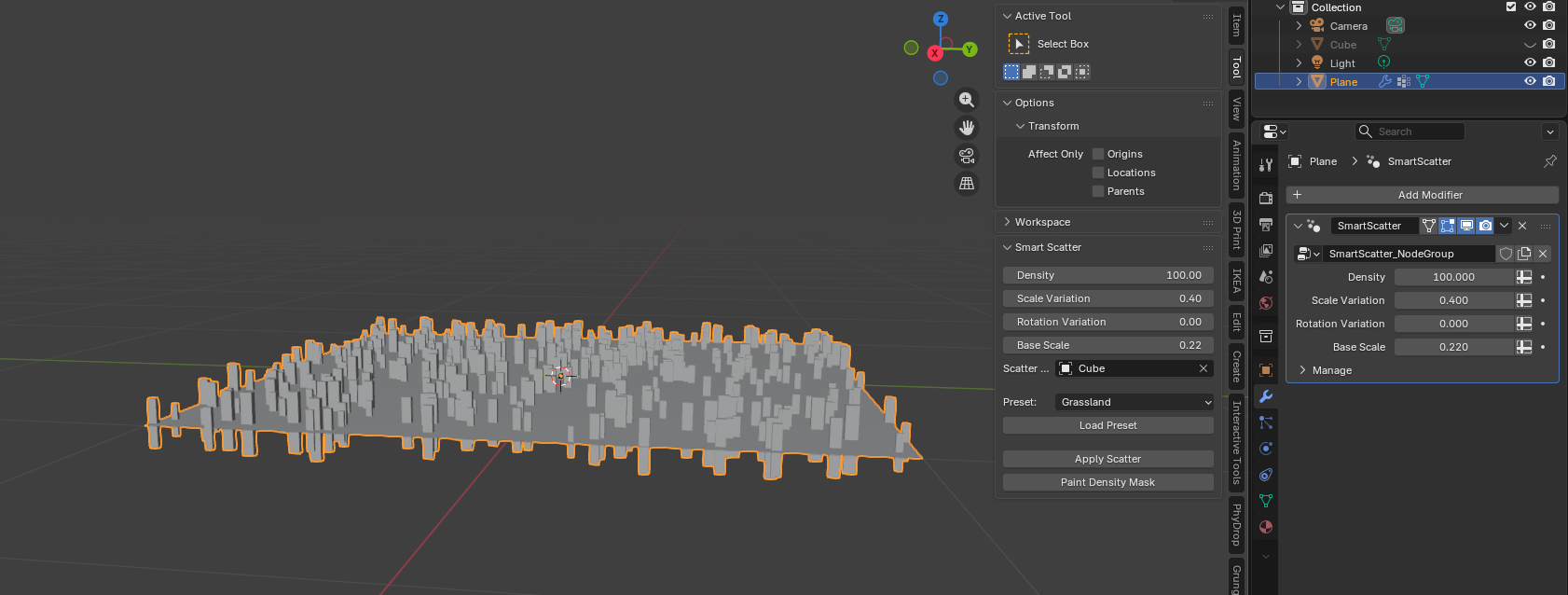This screenshot has width=1568, height=595.
Task: Toggle Plane render camera icon in outliner
Action: pos(1548,81)
